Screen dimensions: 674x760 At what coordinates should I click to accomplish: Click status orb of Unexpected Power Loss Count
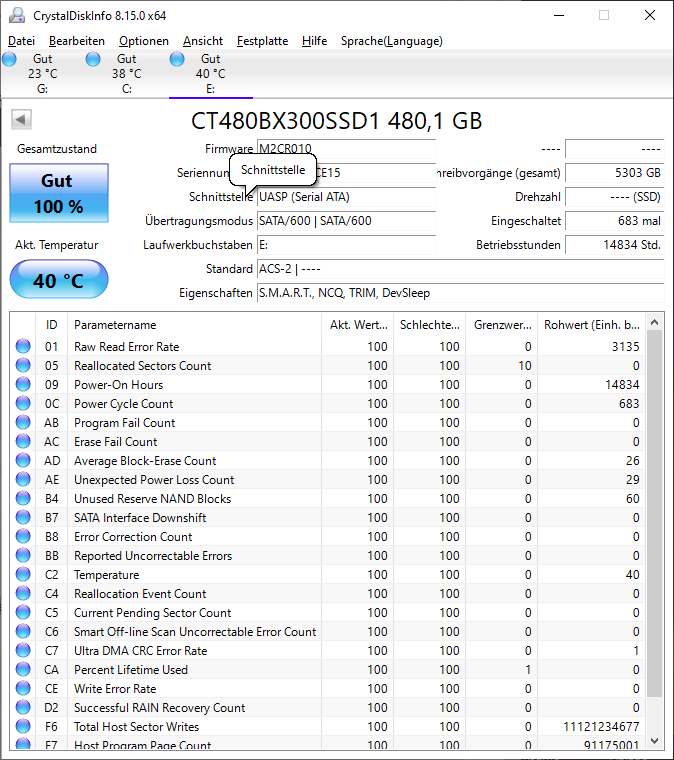tap(23, 479)
